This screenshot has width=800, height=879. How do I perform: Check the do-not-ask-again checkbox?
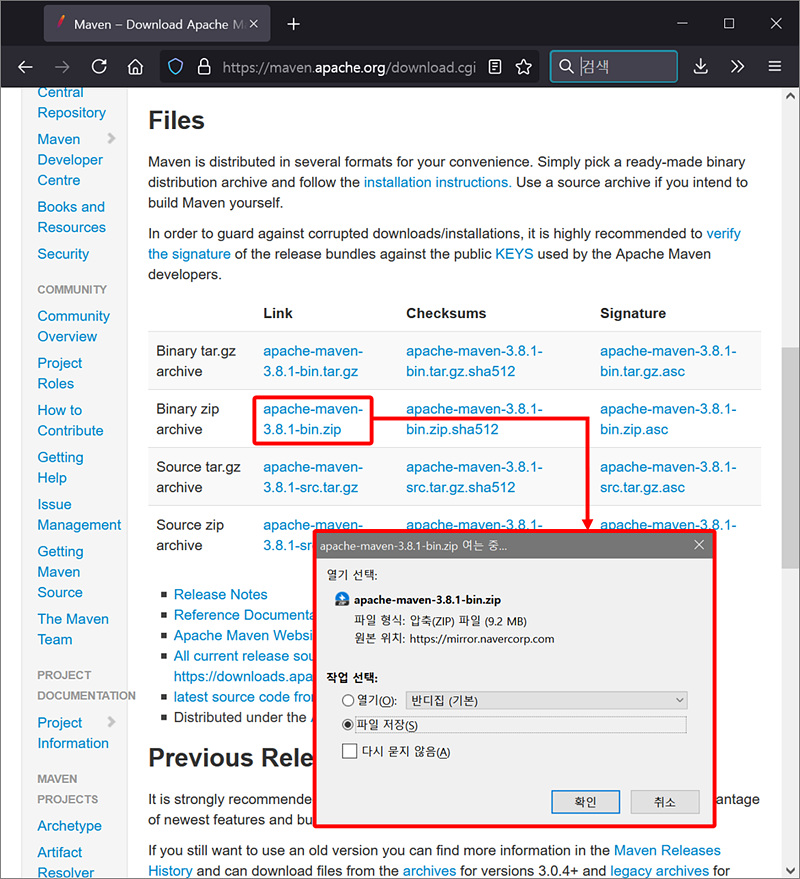(349, 751)
